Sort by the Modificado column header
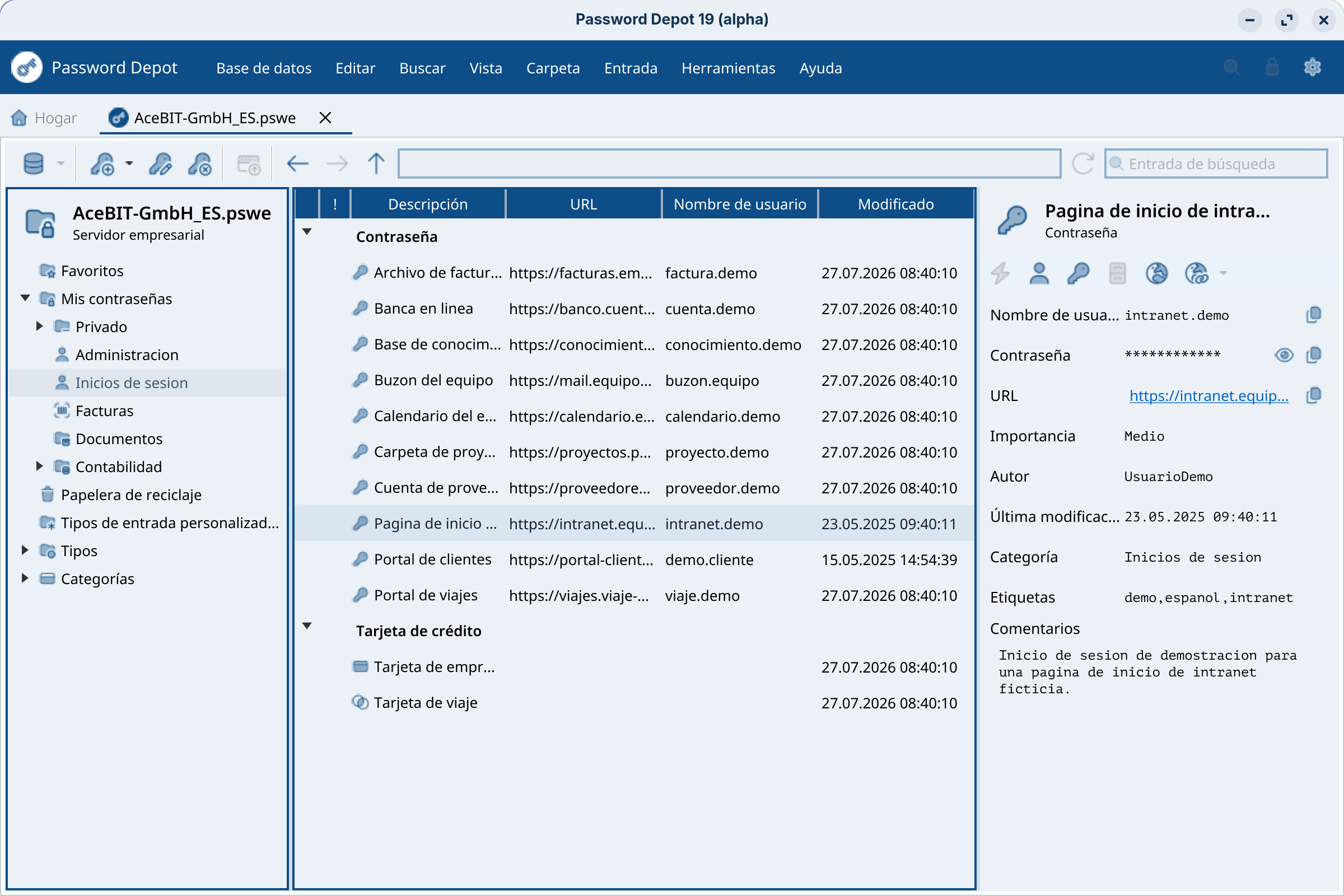Viewport: 1344px width, 896px height. pos(896,204)
